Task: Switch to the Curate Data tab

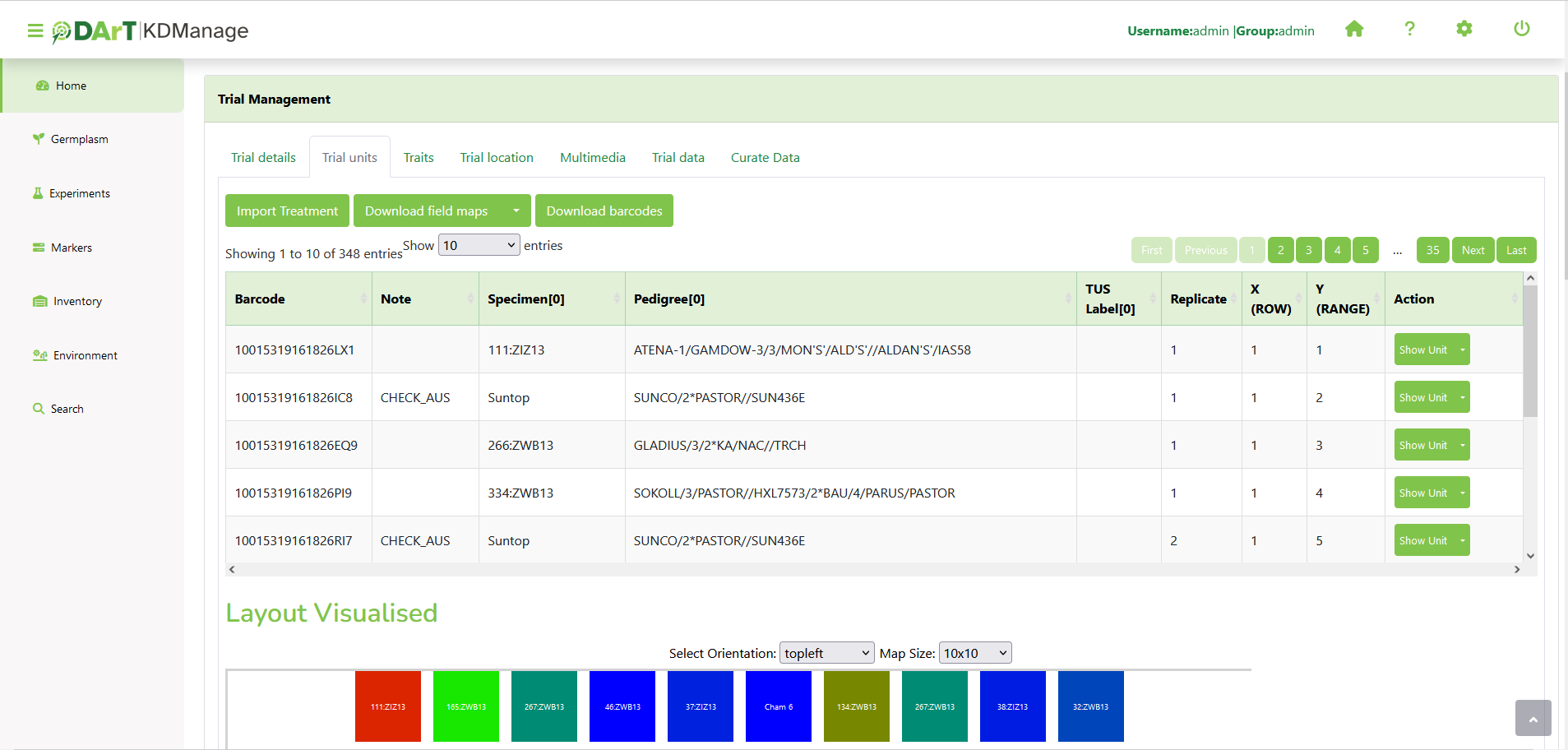Action: (765, 158)
